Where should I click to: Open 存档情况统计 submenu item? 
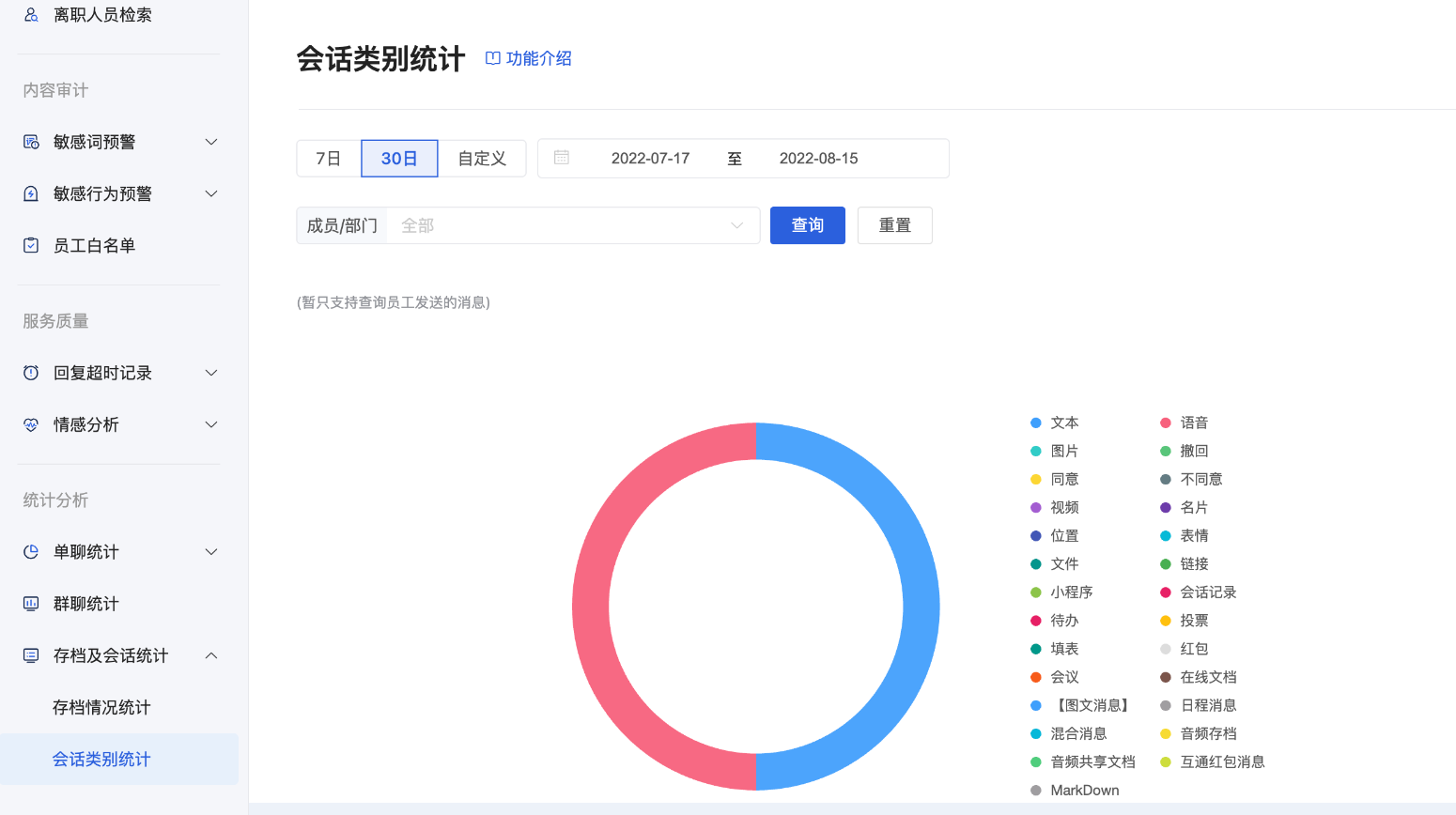click(x=119, y=707)
